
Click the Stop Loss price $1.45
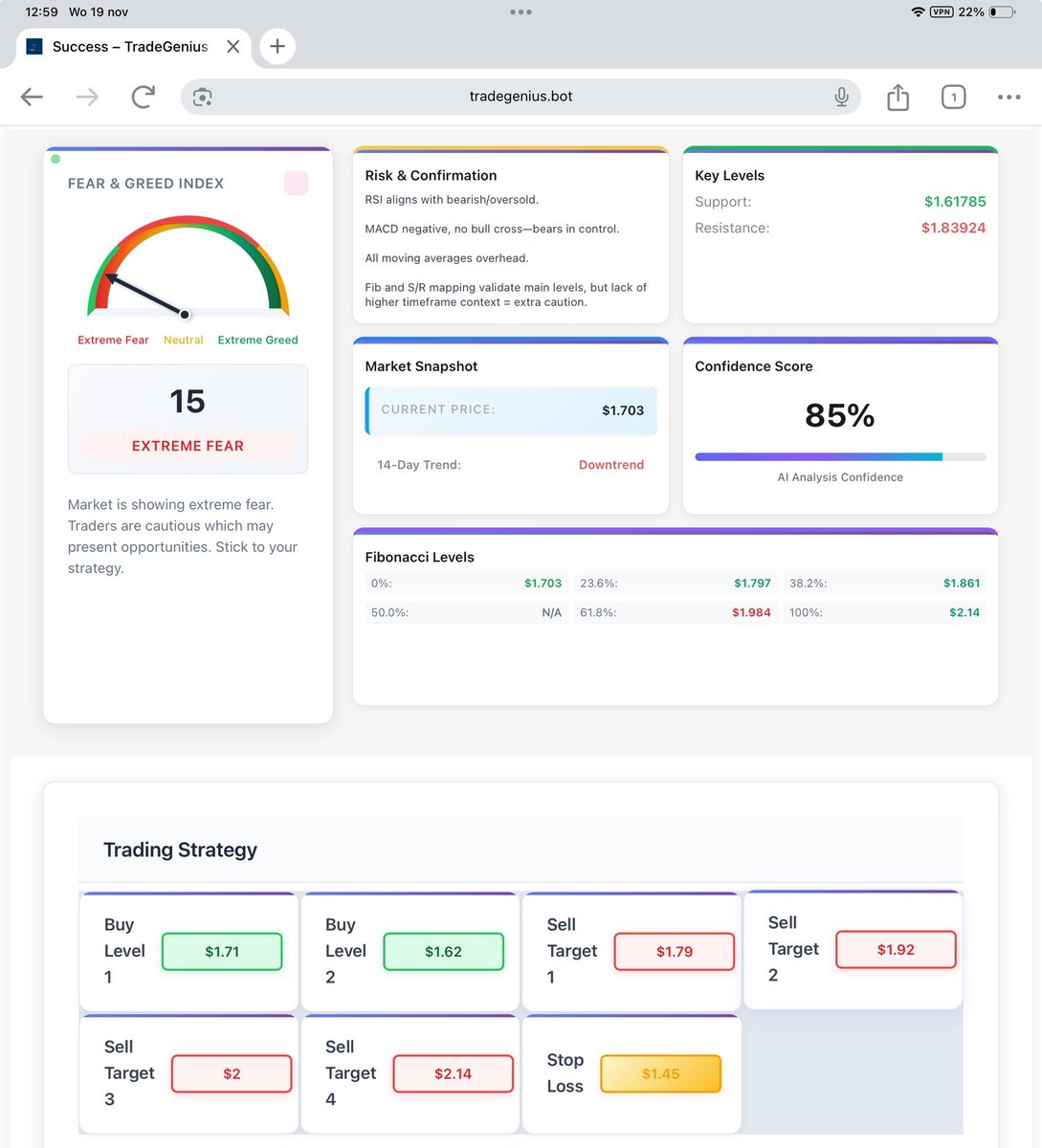point(660,1073)
